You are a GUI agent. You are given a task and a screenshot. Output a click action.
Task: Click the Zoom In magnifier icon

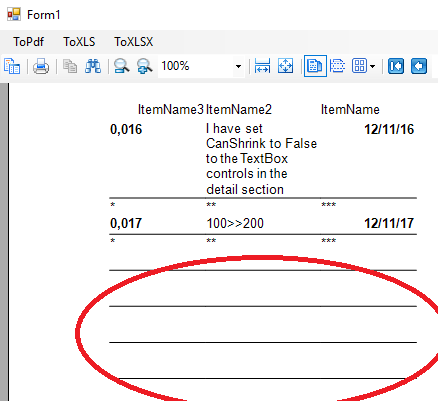145,66
